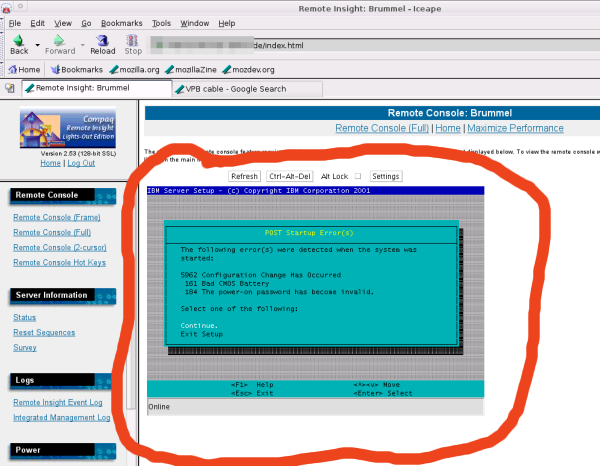
Task: Open the Survey link
Action: tap(25, 347)
